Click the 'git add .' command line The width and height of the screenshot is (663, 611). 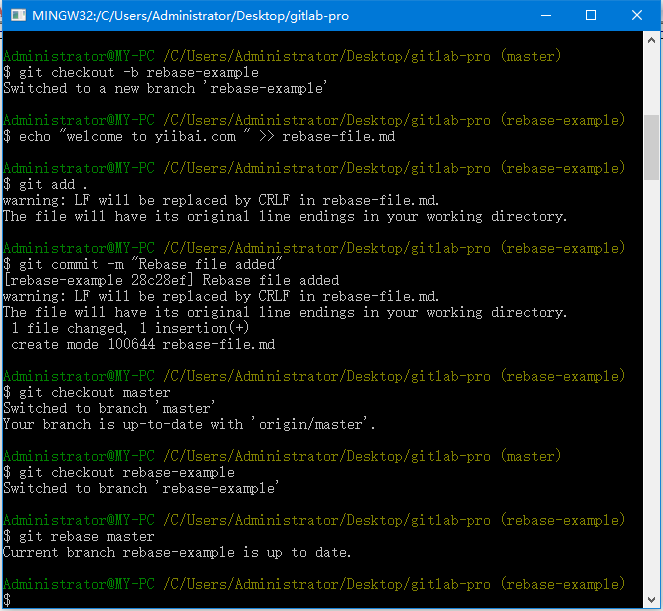point(45,184)
